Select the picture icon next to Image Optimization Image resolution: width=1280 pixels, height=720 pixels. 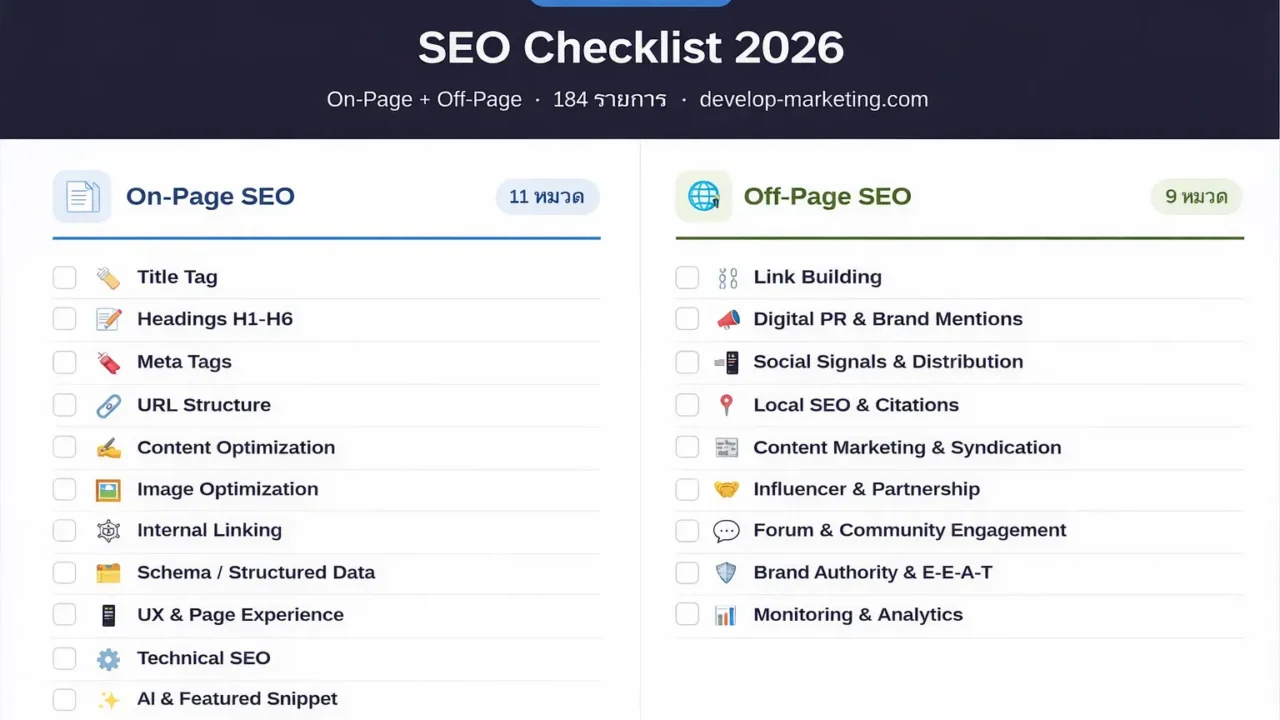pyautogui.click(x=108, y=489)
